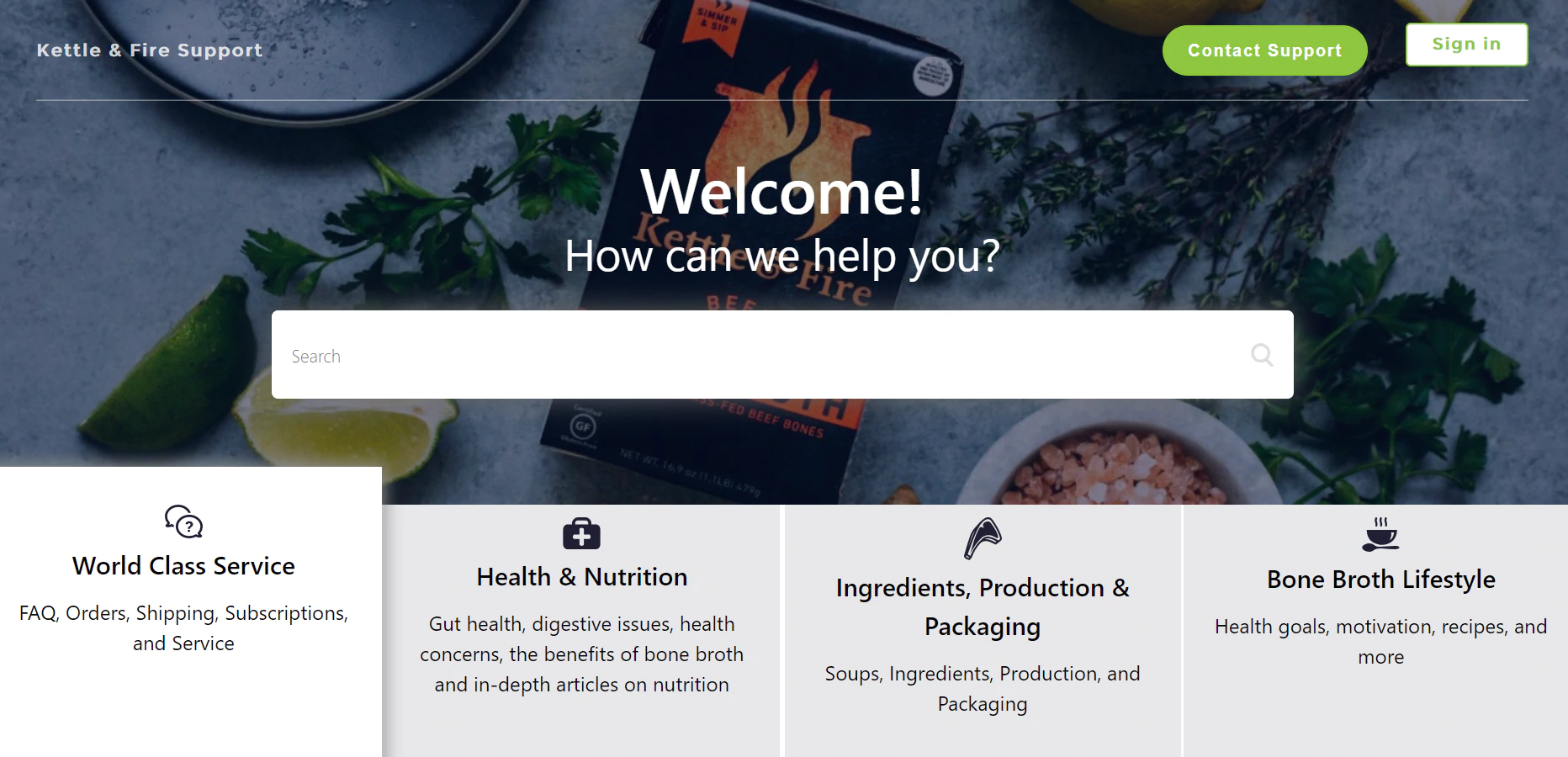This screenshot has width=1568, height=757.
Task: Click the search magnifier icon
Action: (x=1262, y=355)
